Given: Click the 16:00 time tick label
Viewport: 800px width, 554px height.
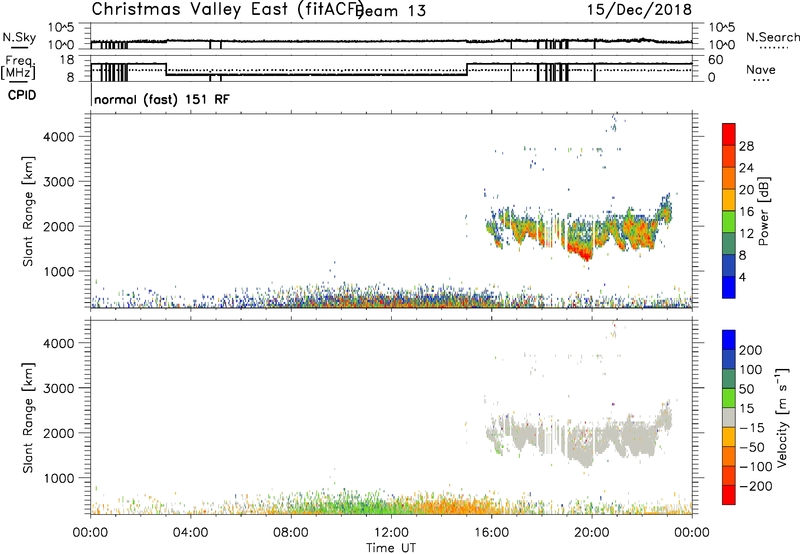Looking at the screenshot, I should pos(491,533).
